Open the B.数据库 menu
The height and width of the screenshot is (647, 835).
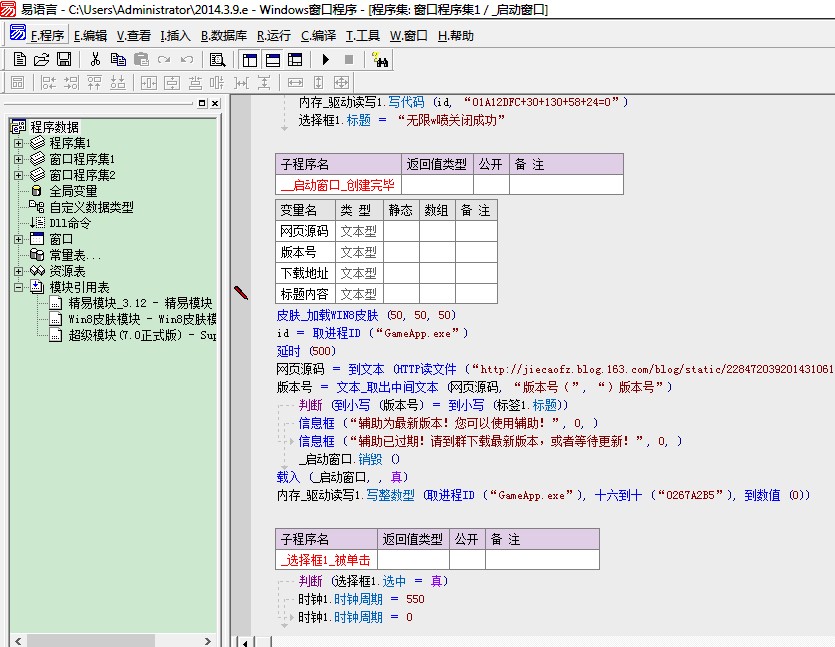pos(224,36)
